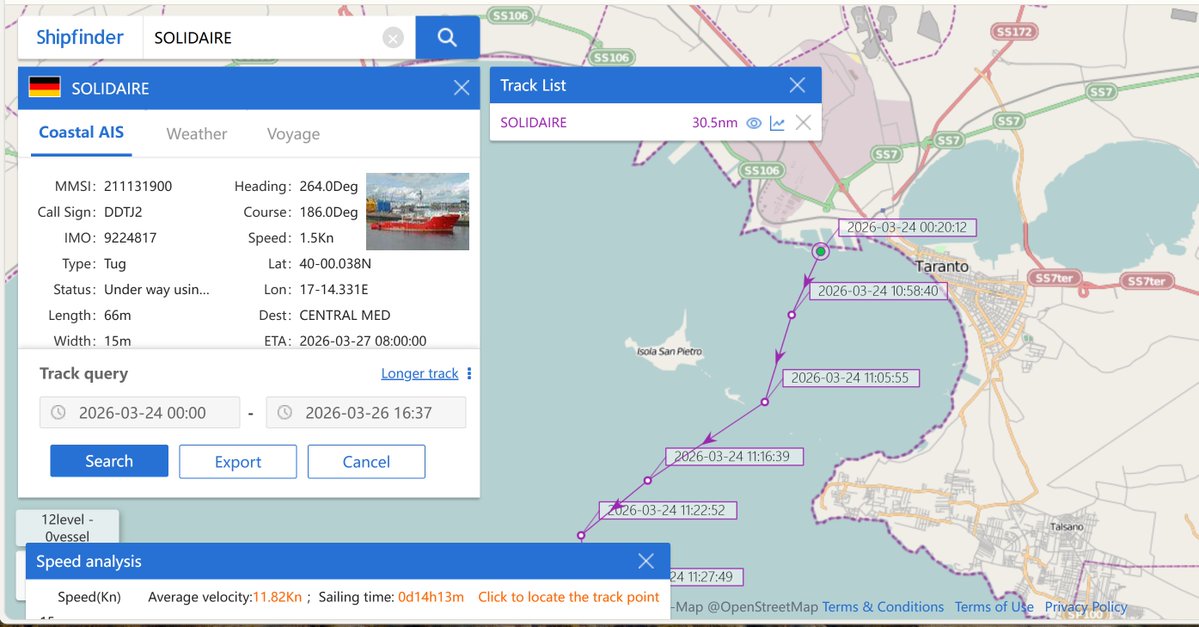Click to locate the track point
1199x627 pixels.
[568, 597]
